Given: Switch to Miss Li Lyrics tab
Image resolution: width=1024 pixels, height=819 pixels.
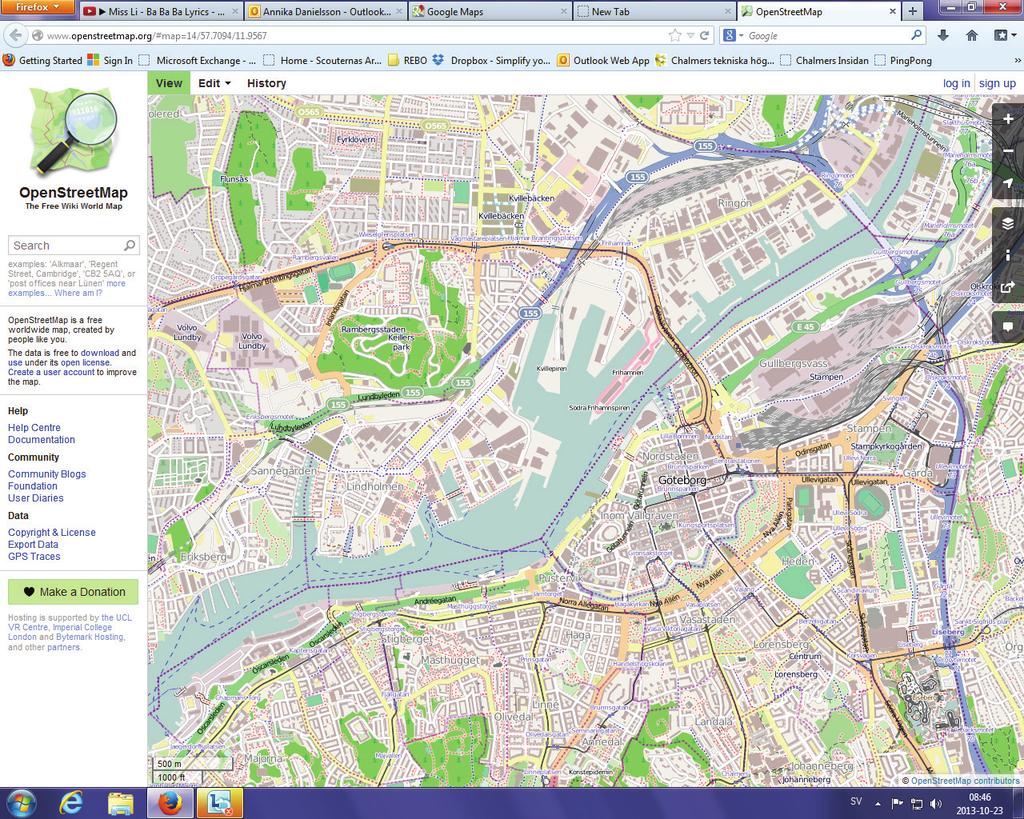Looking at the screenshot, I should pyautogui.click(x=161, y=11).
